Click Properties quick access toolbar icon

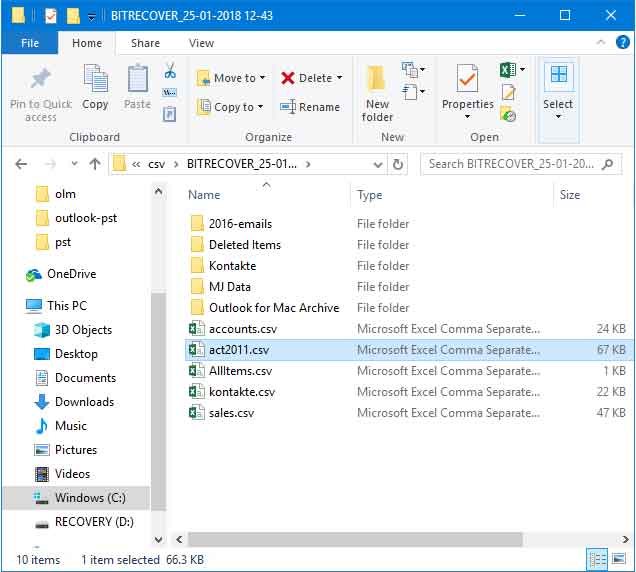pyautogui.click(x=51, y=16)
